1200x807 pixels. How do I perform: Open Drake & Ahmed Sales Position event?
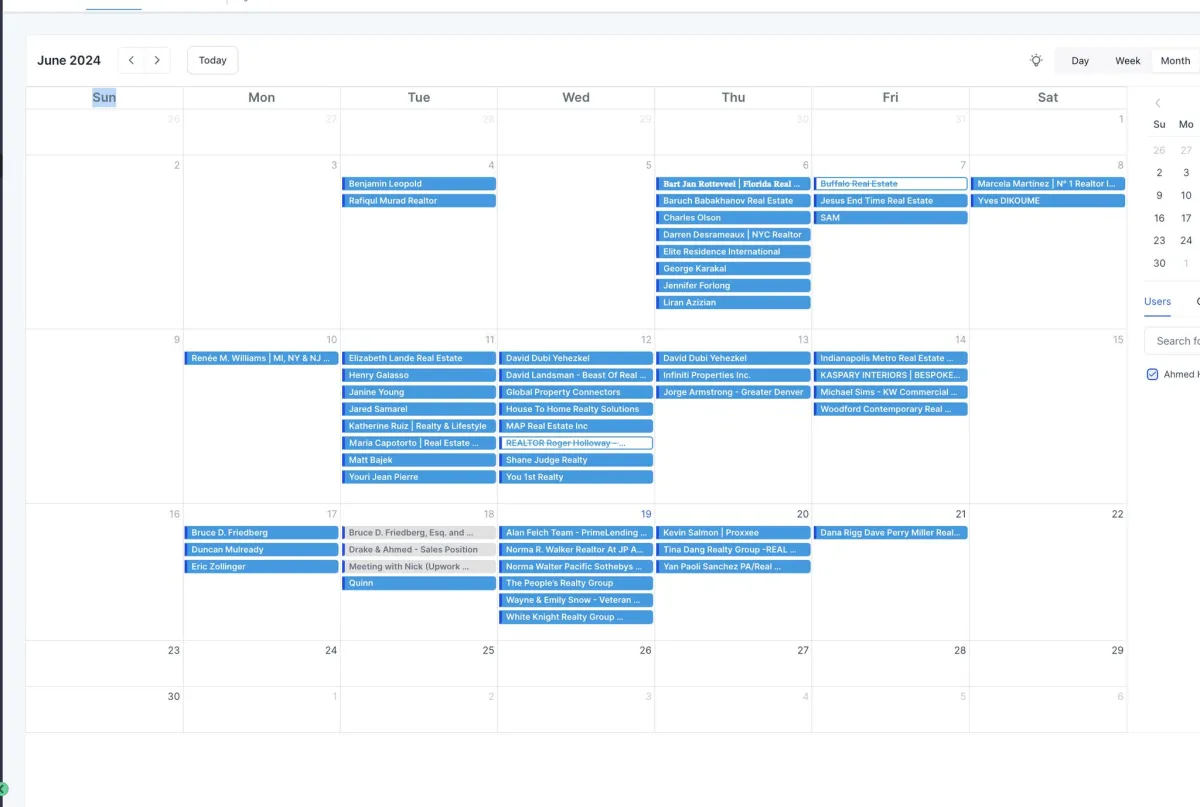point(419,550)
